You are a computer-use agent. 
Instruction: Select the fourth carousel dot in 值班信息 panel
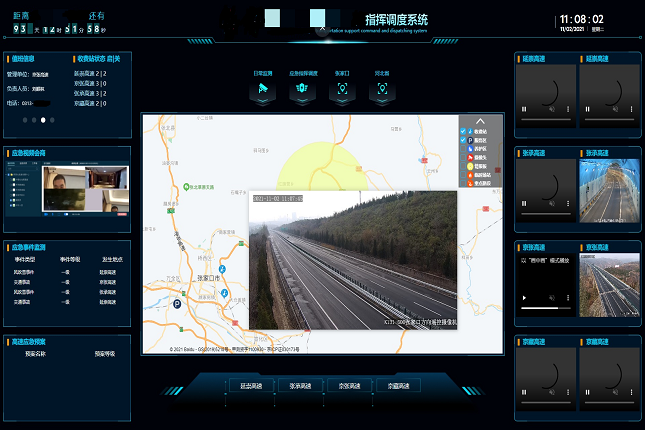(x=52, y=120)
